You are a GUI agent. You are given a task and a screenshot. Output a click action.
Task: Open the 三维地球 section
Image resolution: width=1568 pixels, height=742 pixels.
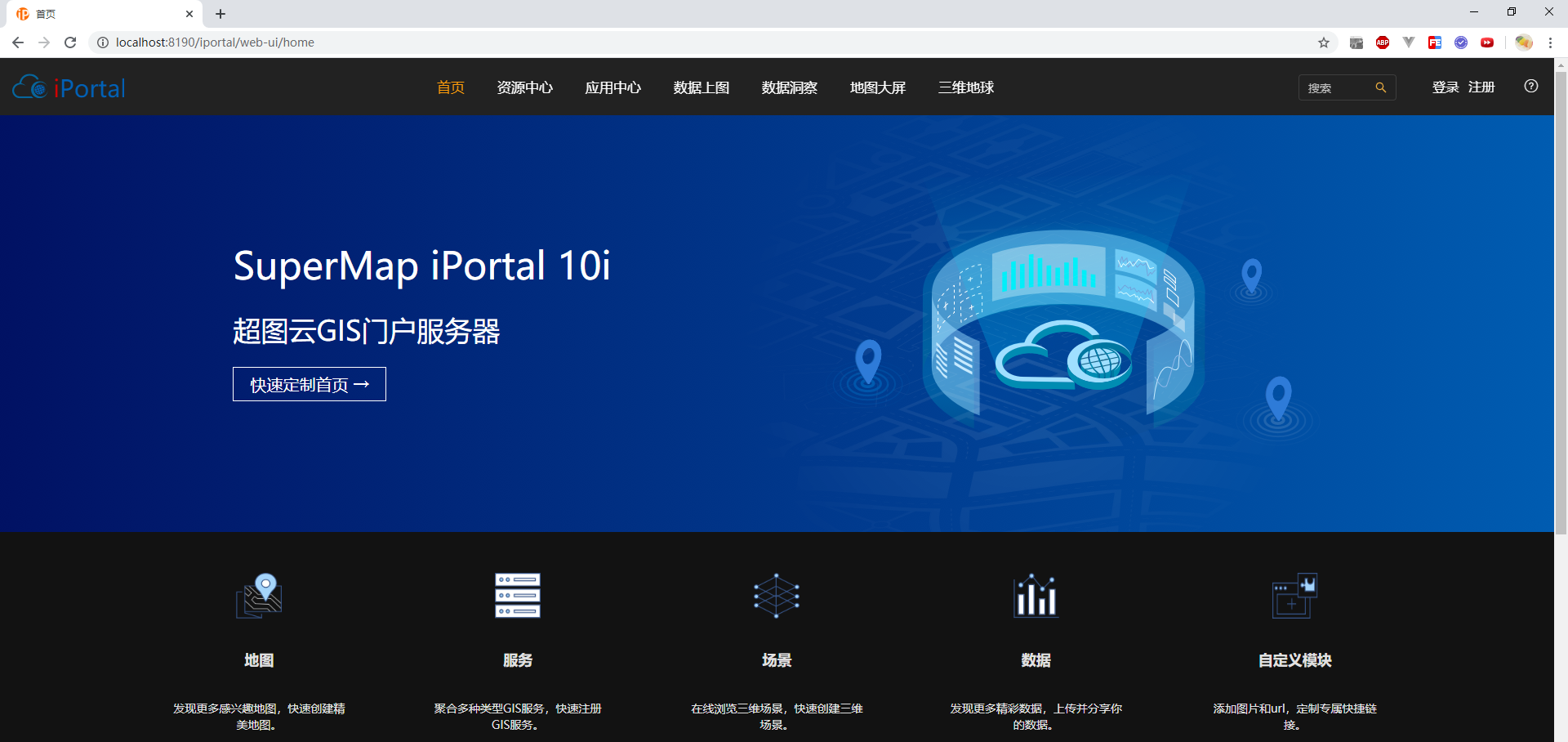(x=966, y=87)
